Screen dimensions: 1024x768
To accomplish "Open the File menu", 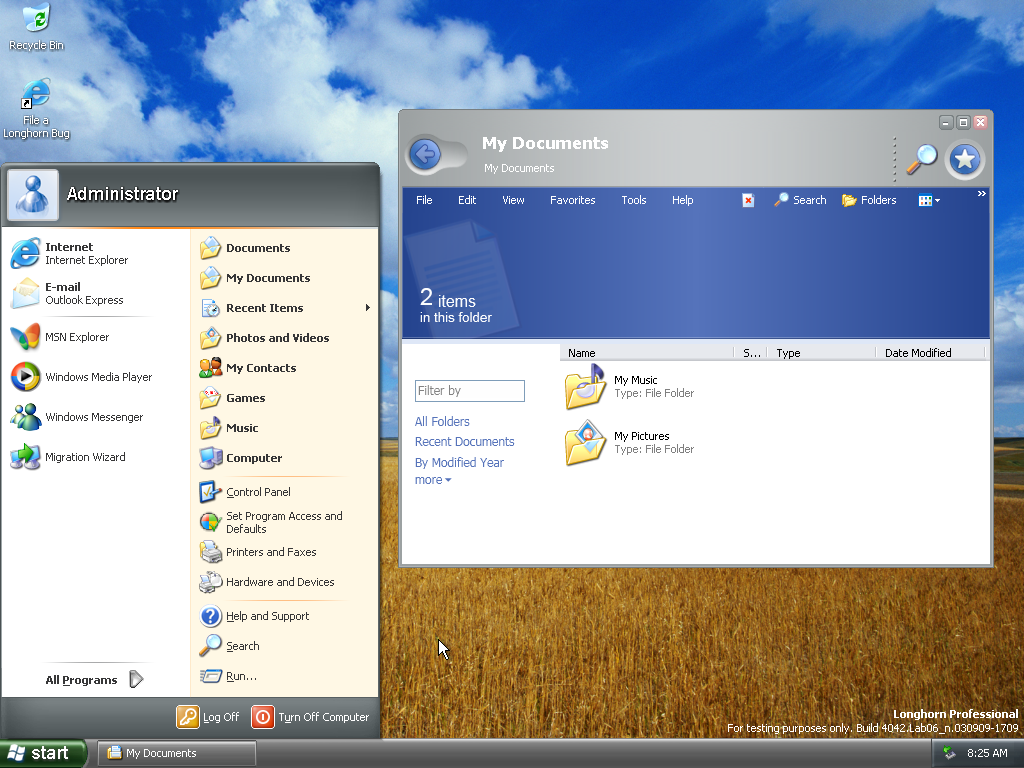I will coord(424,200).
